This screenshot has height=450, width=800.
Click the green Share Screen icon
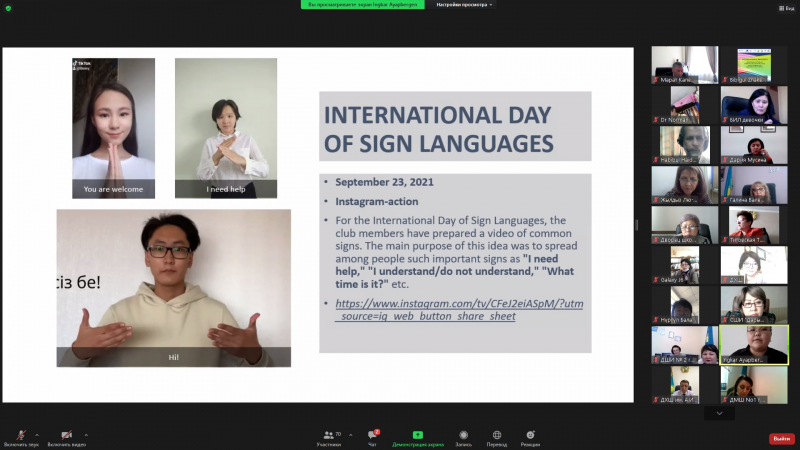tap(417, 437)
